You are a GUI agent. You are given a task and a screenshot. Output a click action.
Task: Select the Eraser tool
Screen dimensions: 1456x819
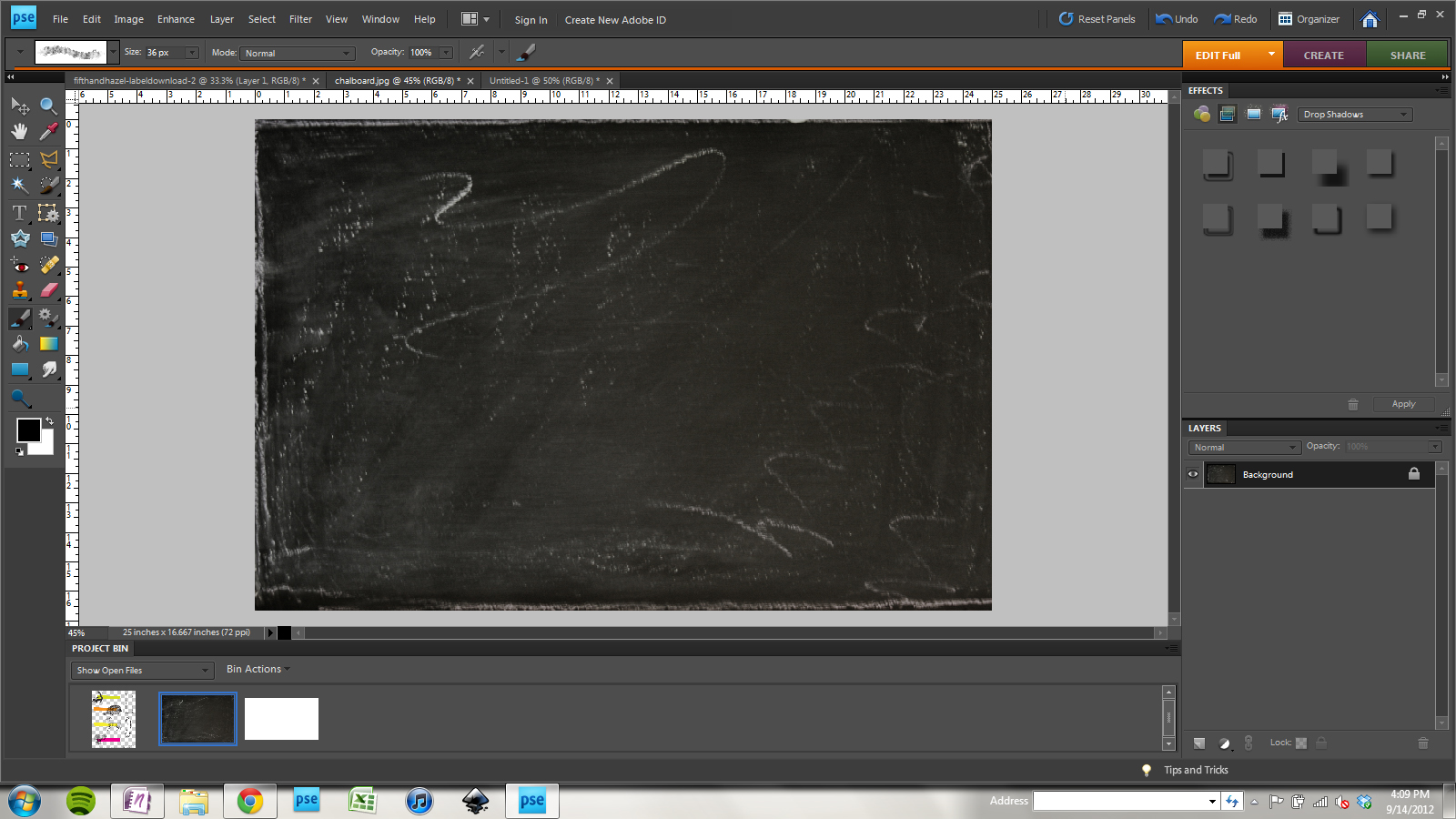(x=49, y=289)
